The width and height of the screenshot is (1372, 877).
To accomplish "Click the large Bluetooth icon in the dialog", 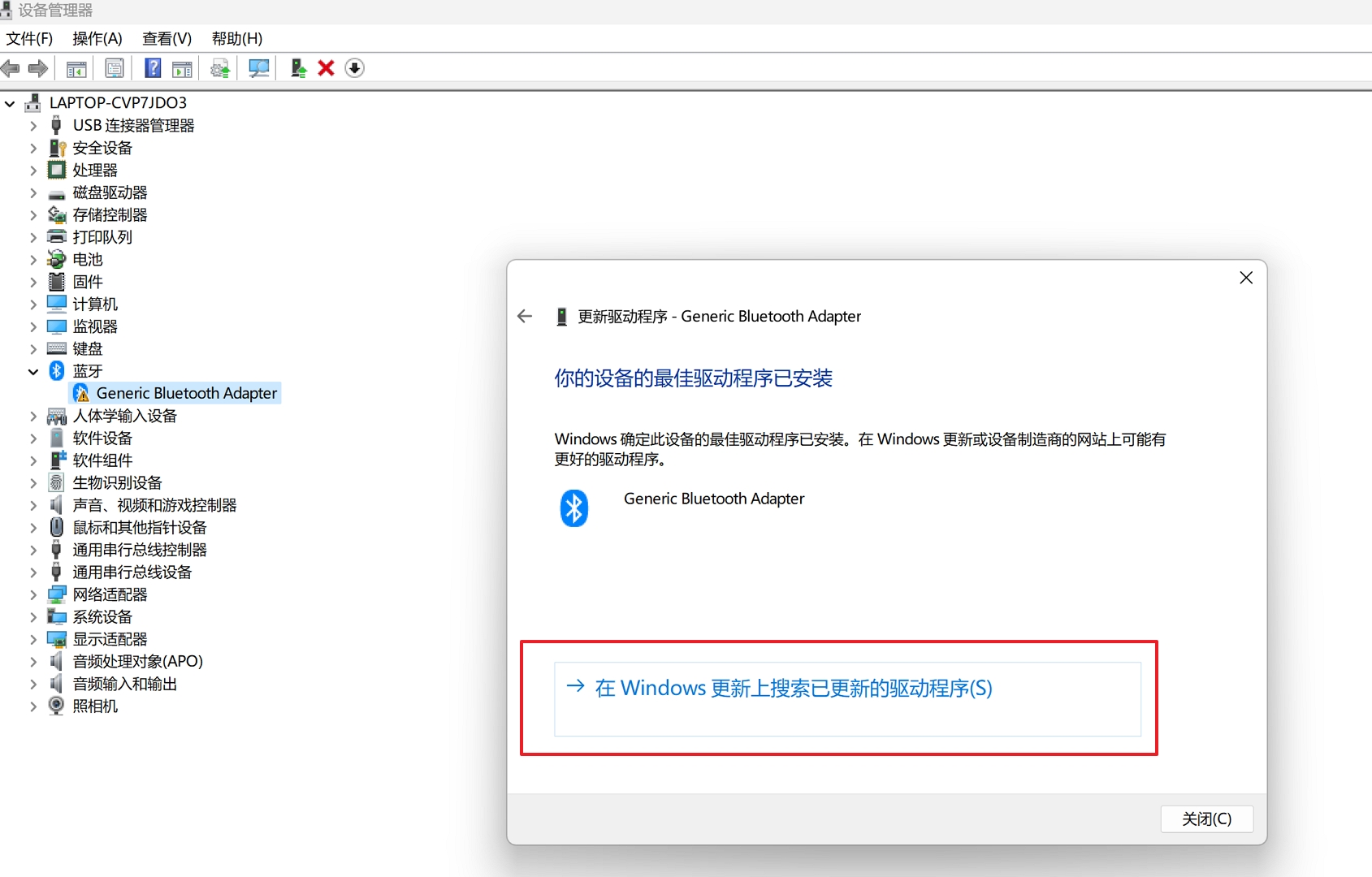I will tap(573, 508).
